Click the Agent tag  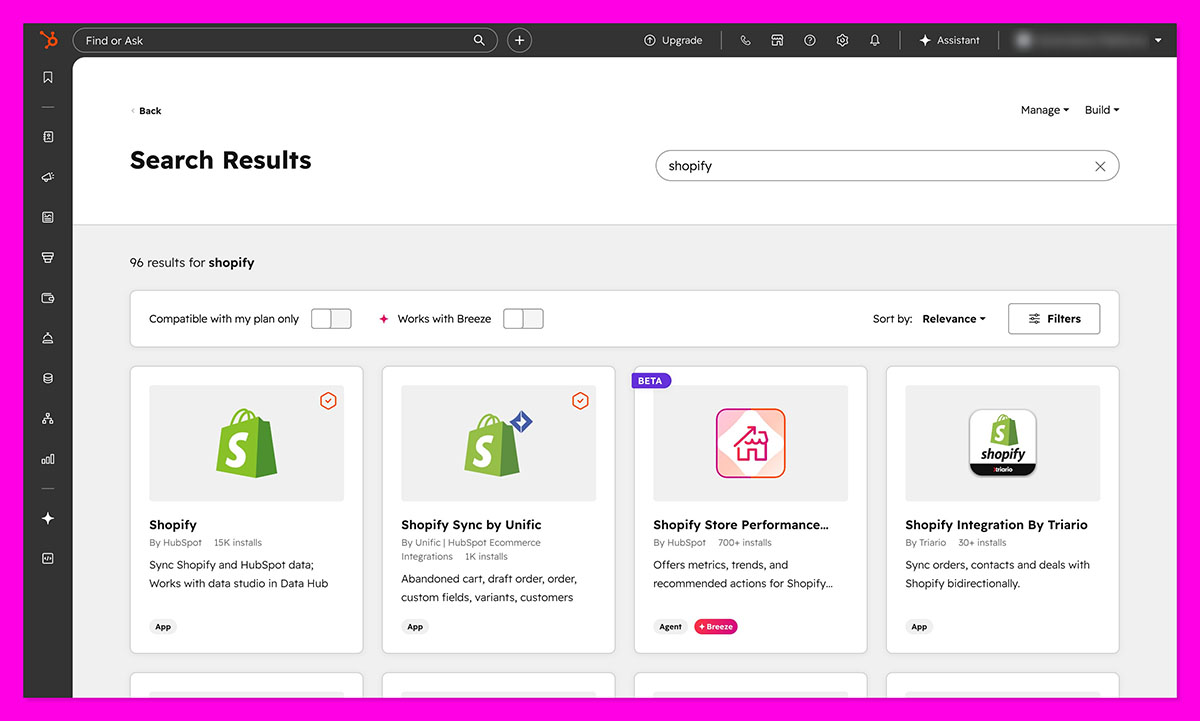click(670, 627)
